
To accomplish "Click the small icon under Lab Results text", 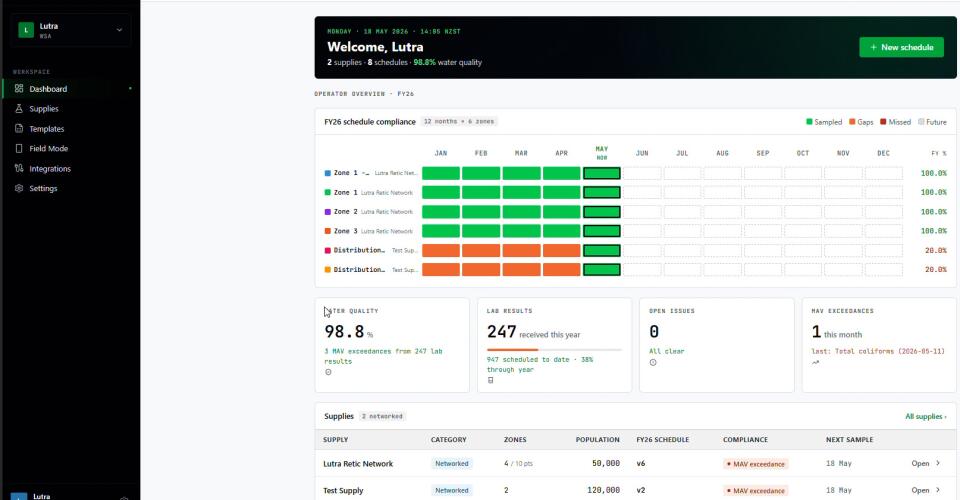I will pyautogui.click(x=490, y=380).
